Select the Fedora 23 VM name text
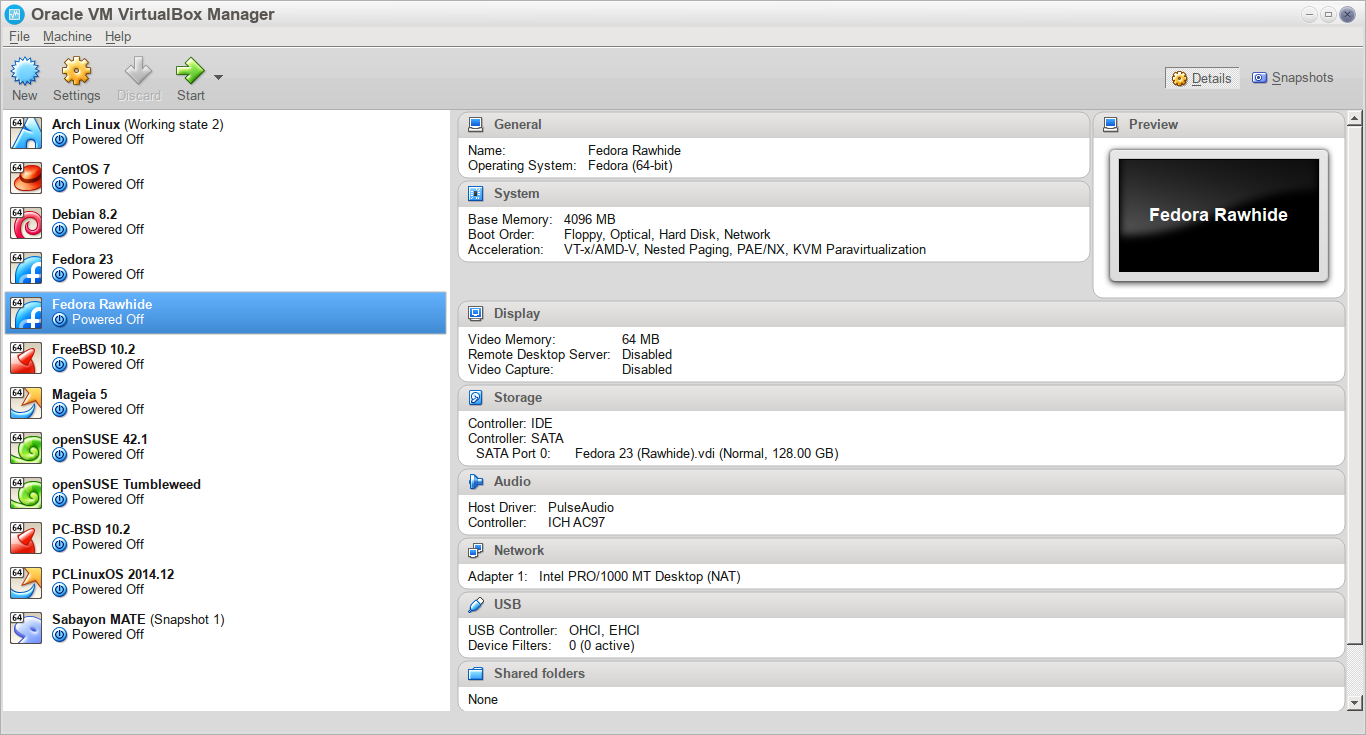The image size is (1366, 735). 83,259
